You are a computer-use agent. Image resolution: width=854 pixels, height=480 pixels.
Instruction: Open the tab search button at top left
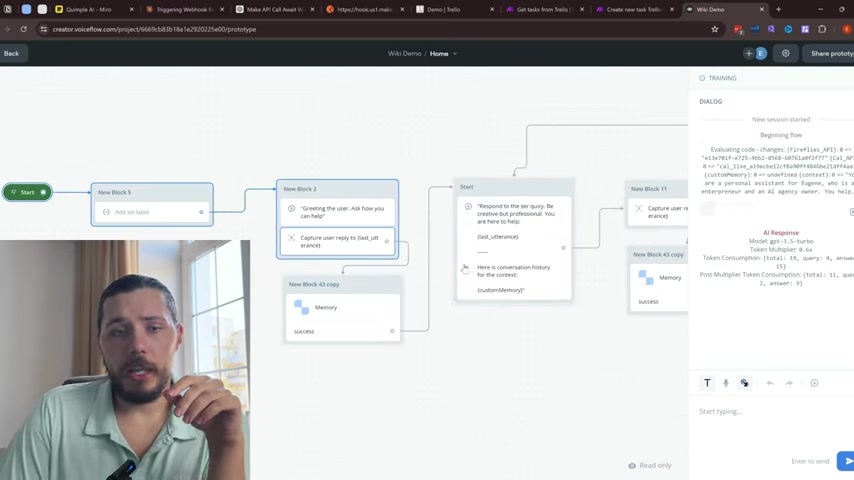coord(8,9)
